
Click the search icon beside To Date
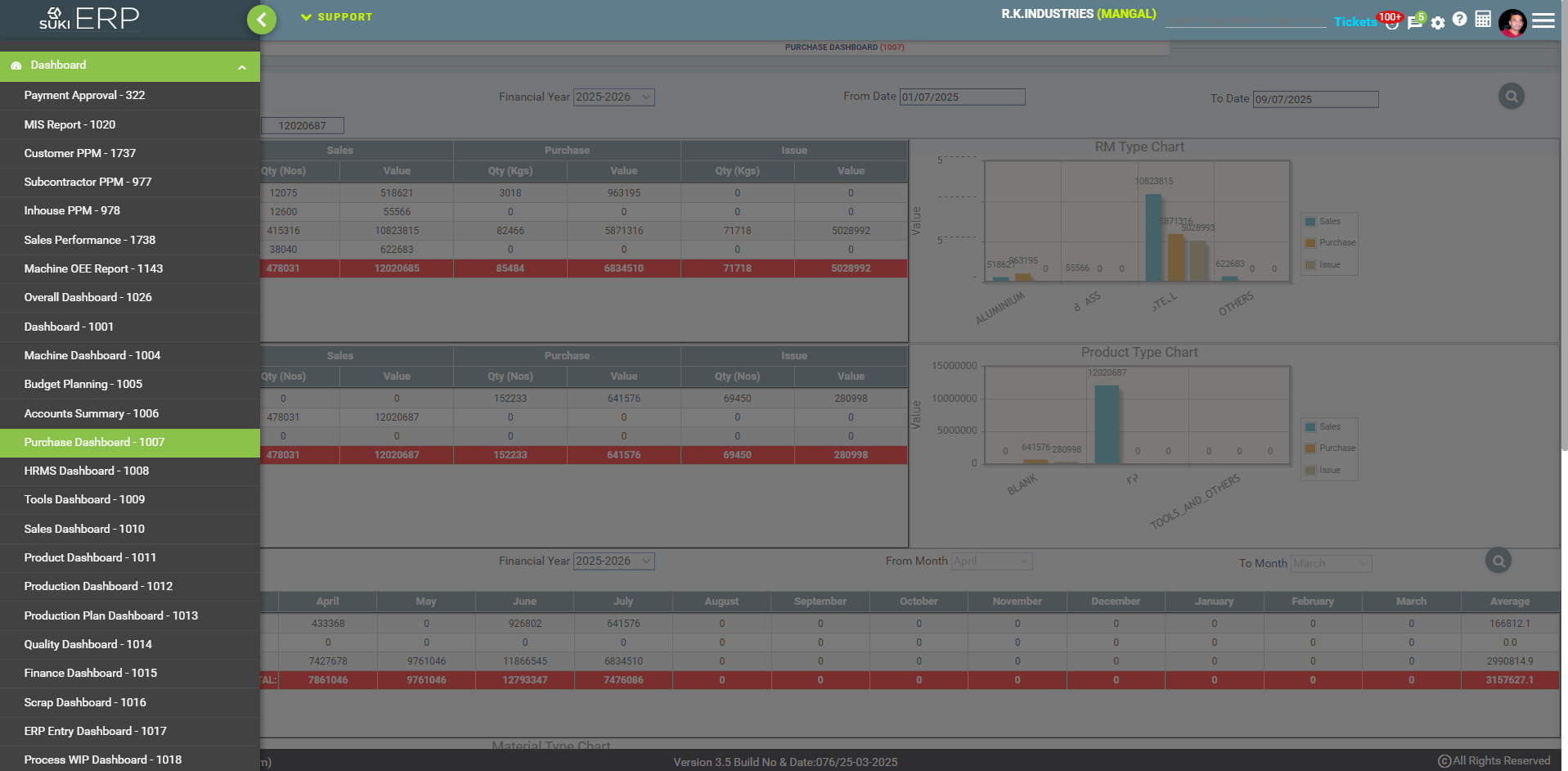point(1511,97)
